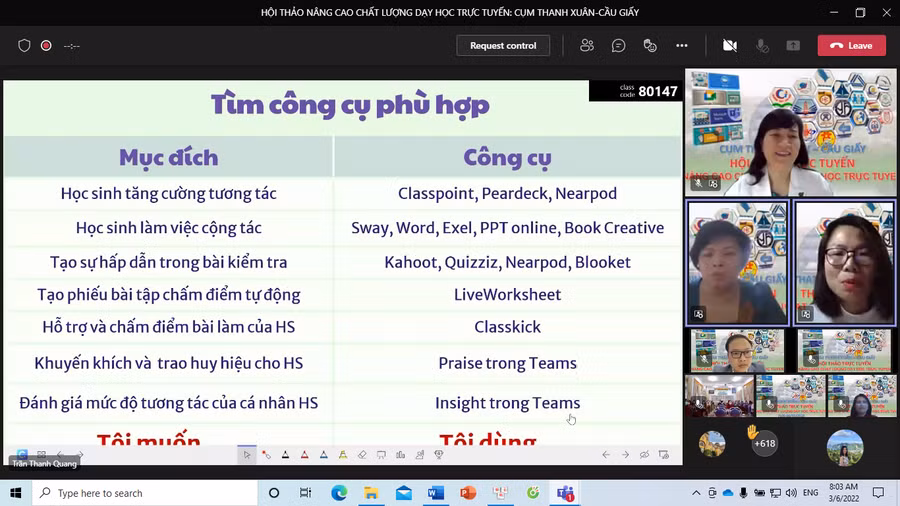The image size is (900, 506).
Task: Select the yellow highlighter tool
Action: (343, 454)
